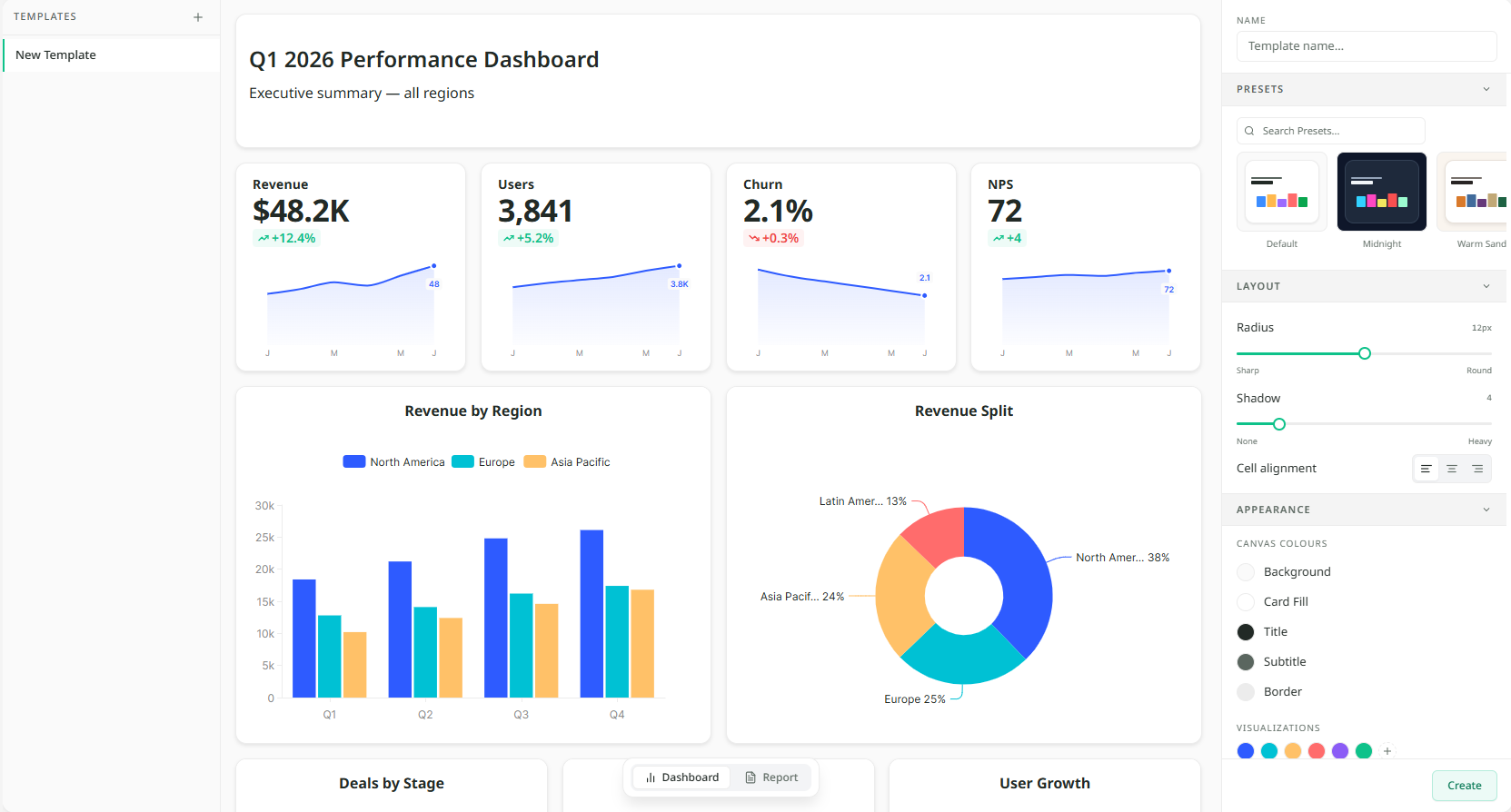
Task: Adjust the Radius slider handle
Action: pos(1365,353)
